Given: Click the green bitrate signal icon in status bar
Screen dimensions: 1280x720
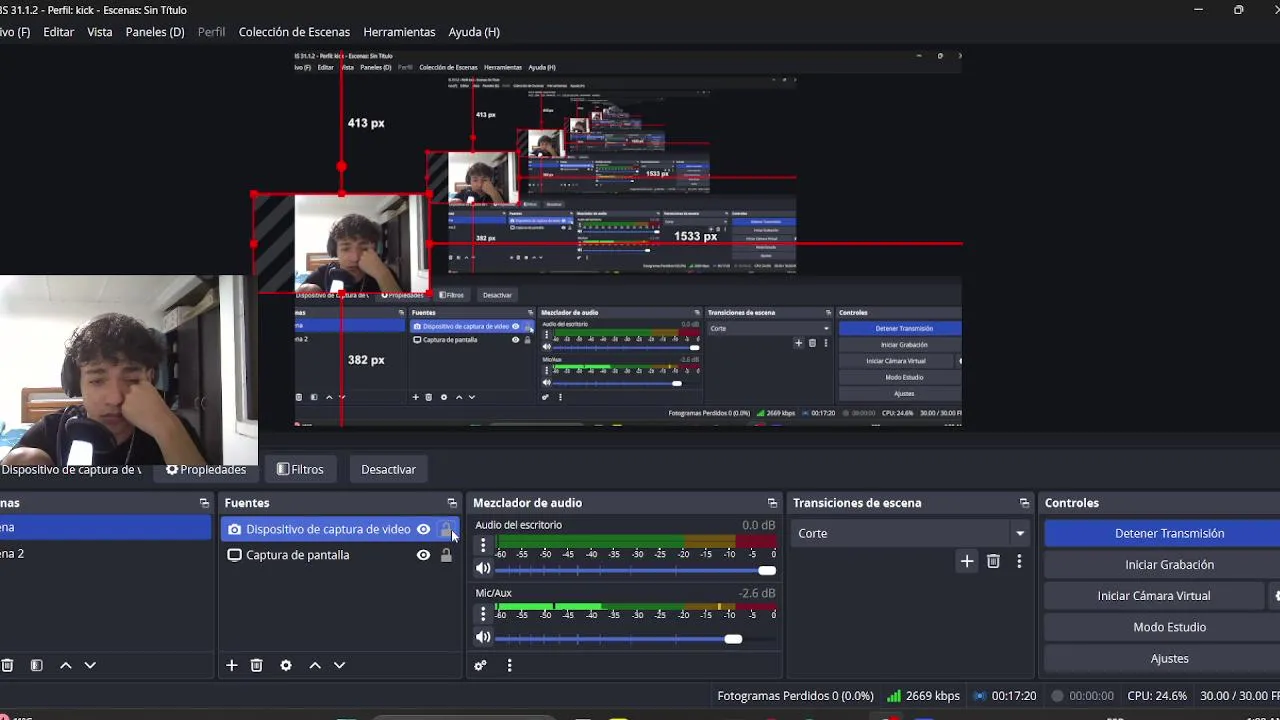Looking at the screenshot, I should point(894,696).
